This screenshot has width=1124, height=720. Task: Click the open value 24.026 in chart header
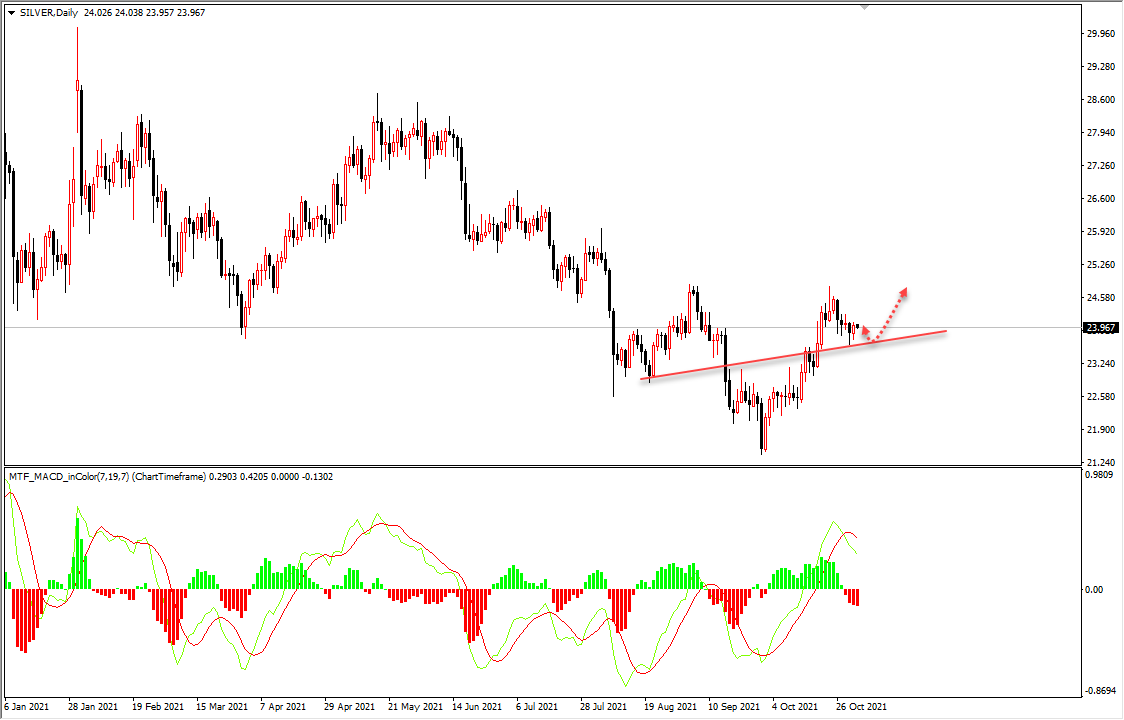click(97, 12)
